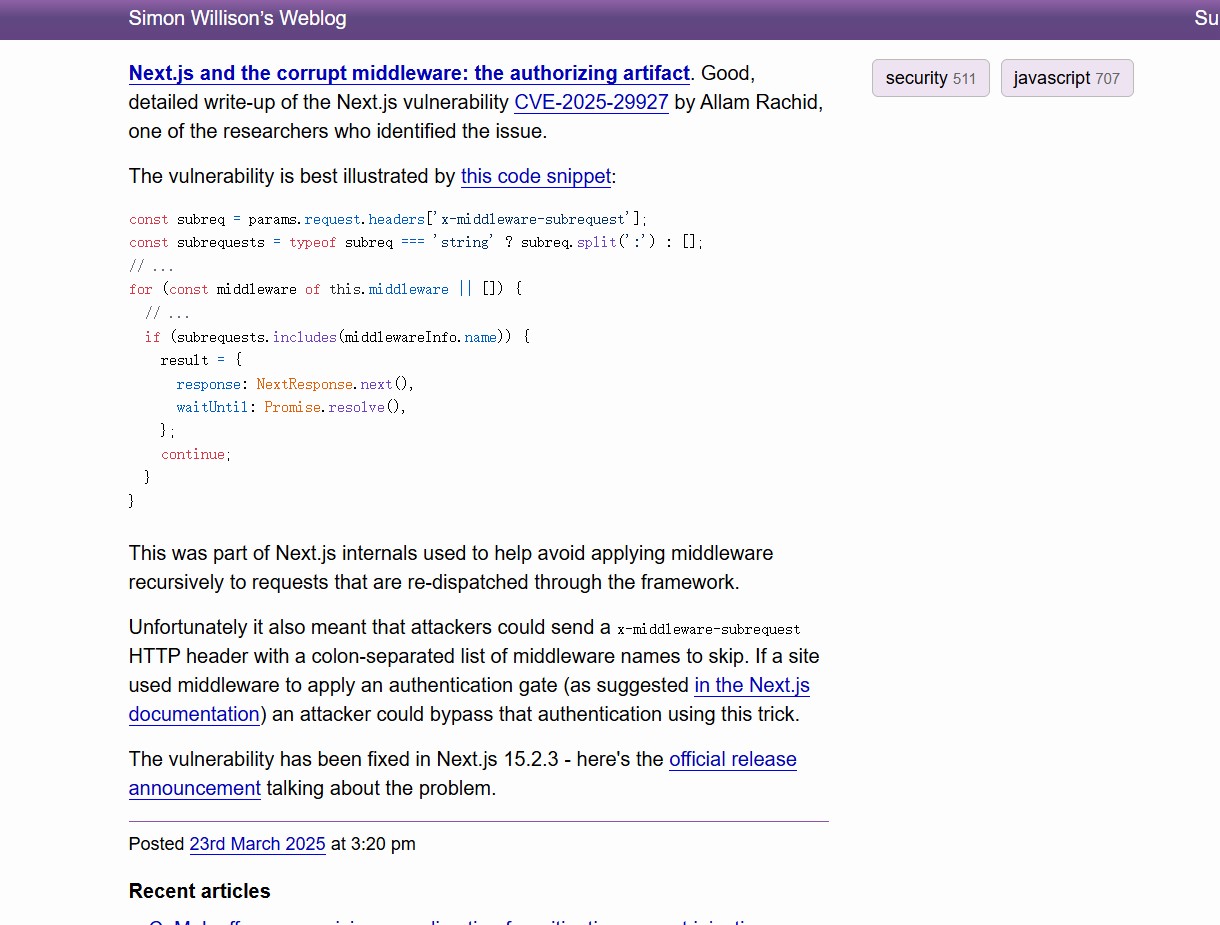Click code line 'for (const middleware of this.middleware'
This screenshot has height=925, width=1220.
tap(326, 289)
